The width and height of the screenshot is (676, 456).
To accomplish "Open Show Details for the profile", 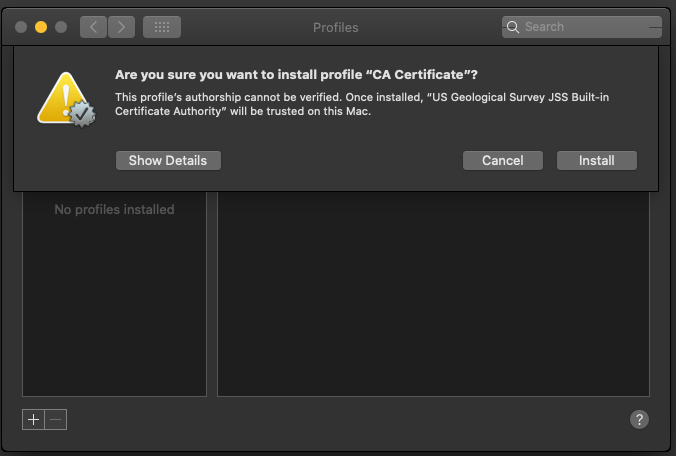I will (x=168, y=160).
